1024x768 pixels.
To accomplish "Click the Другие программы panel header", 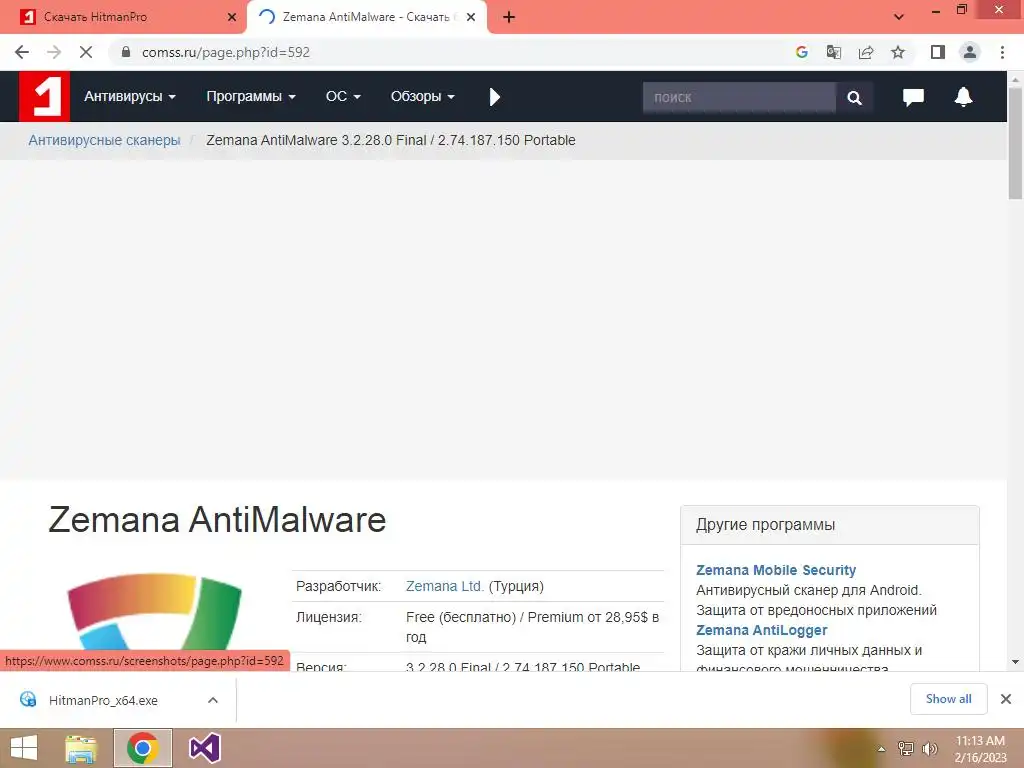I will pyautogui.click(x=829, y=524).
